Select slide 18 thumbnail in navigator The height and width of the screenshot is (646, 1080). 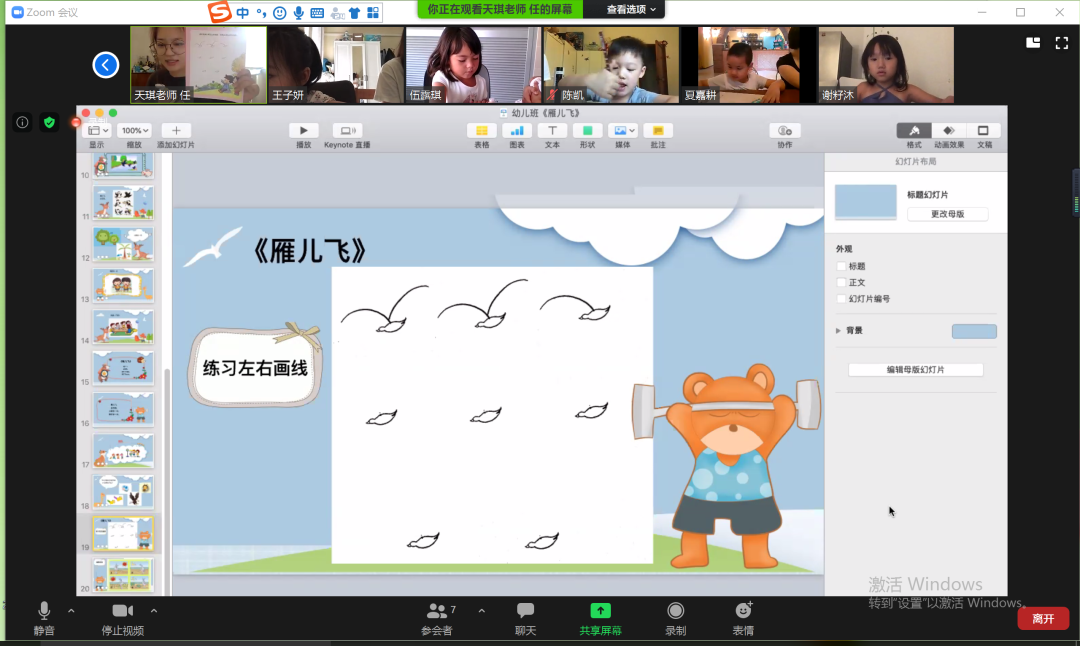[x=123, y=492]
